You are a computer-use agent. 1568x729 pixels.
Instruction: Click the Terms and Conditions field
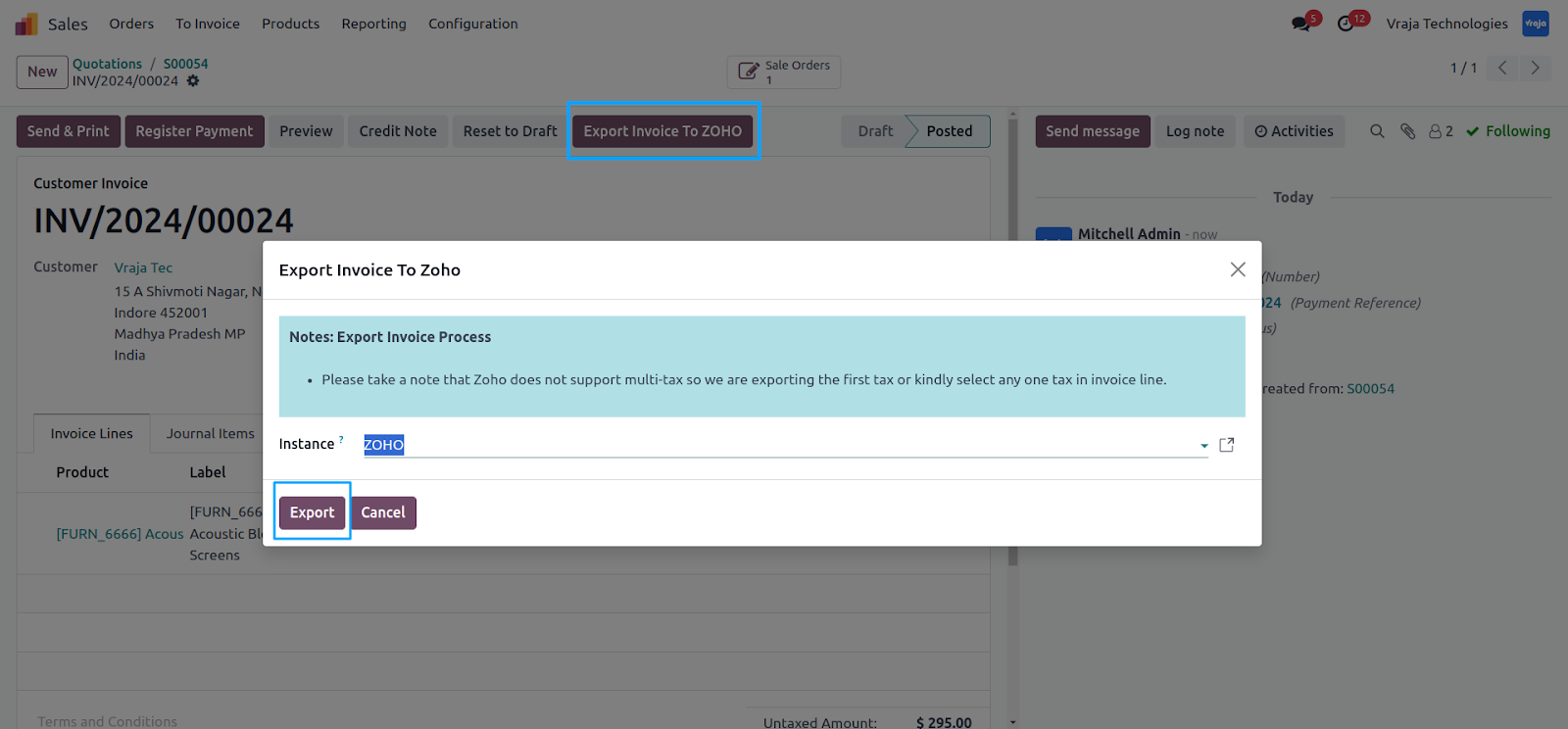click(x=108, y=721)
